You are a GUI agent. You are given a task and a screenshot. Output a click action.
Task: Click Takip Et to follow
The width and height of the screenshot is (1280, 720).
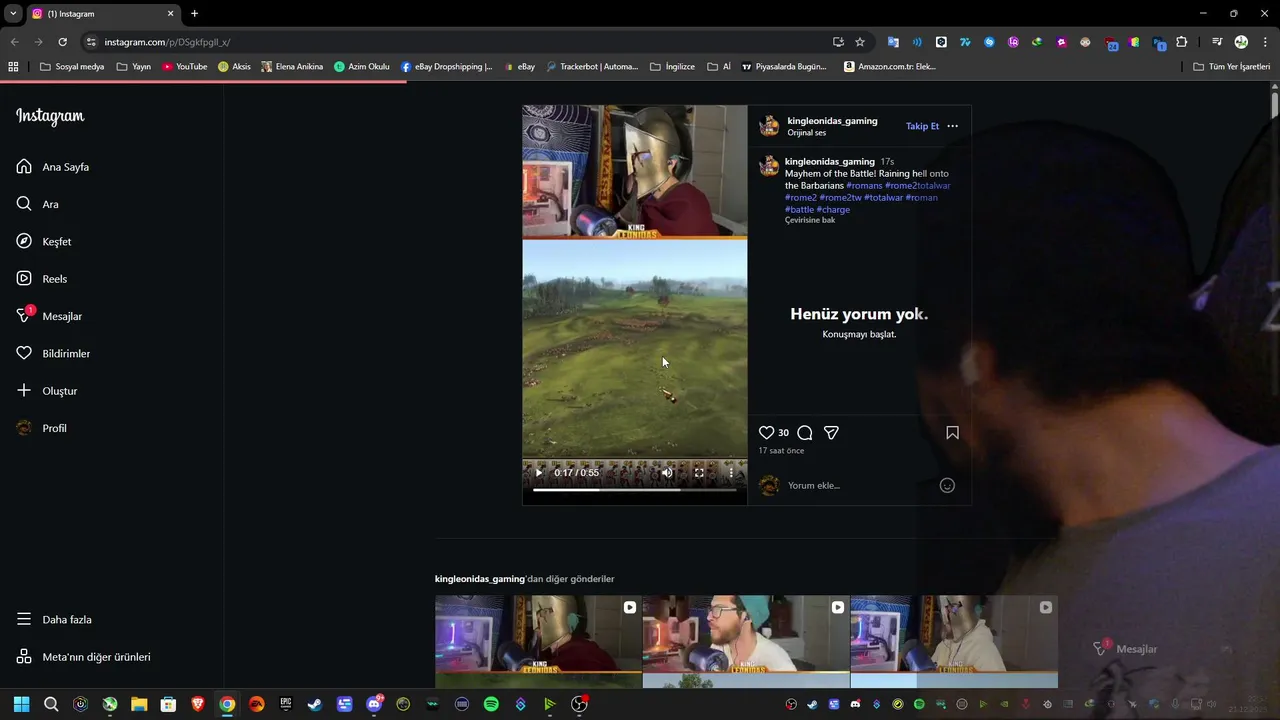click(922, 126)
